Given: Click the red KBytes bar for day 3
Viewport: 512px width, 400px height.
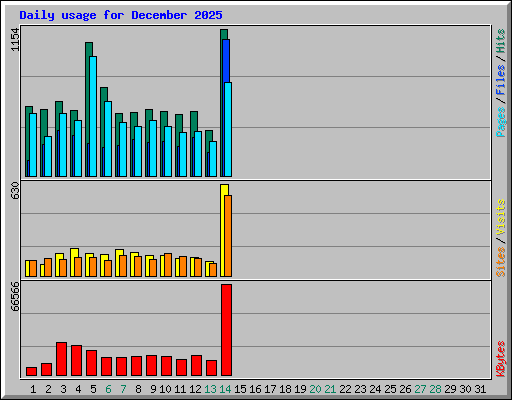Looking at the screenshot, I should click(61, 359).
